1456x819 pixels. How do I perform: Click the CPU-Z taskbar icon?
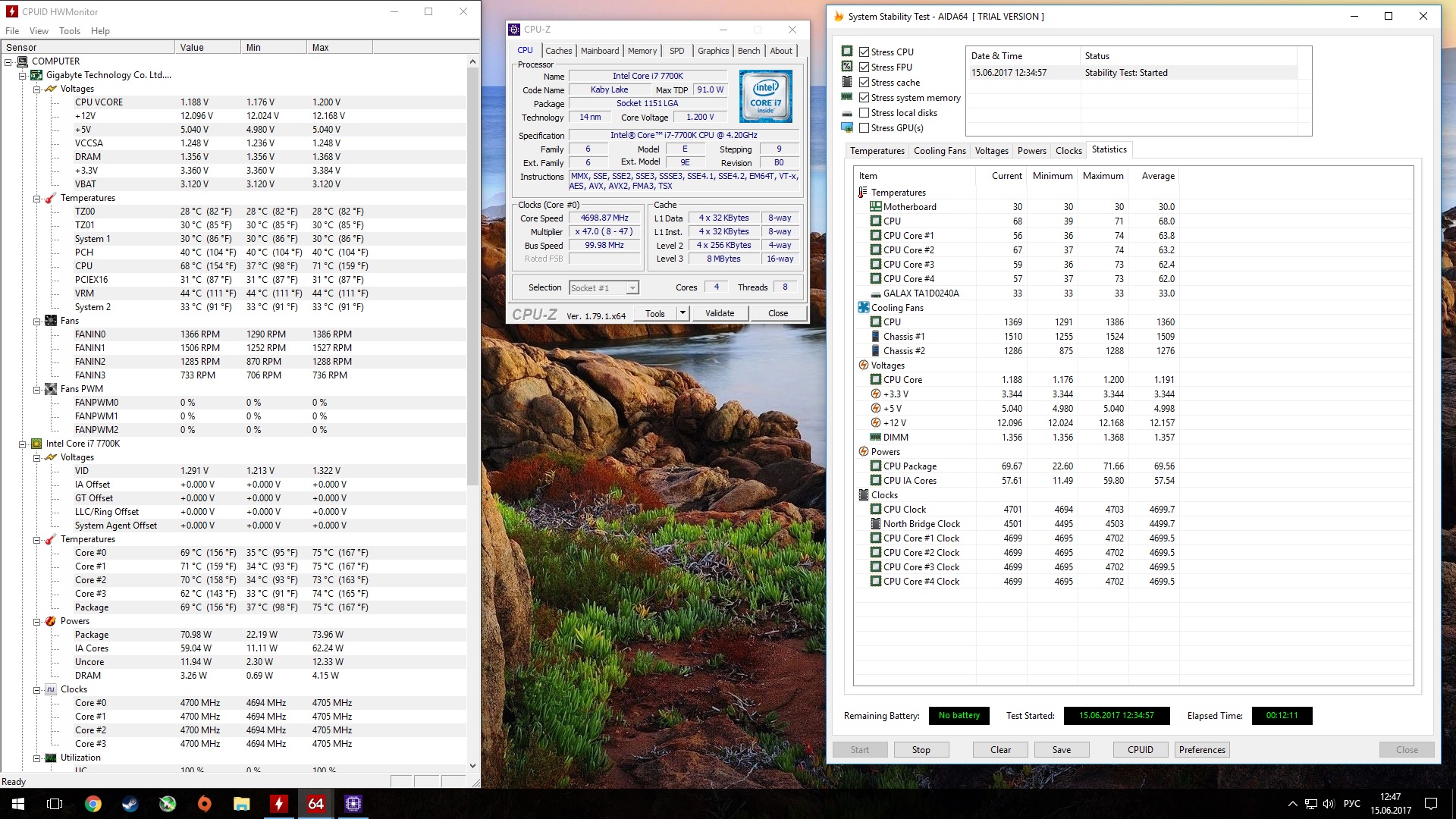[x=353, y=804]
